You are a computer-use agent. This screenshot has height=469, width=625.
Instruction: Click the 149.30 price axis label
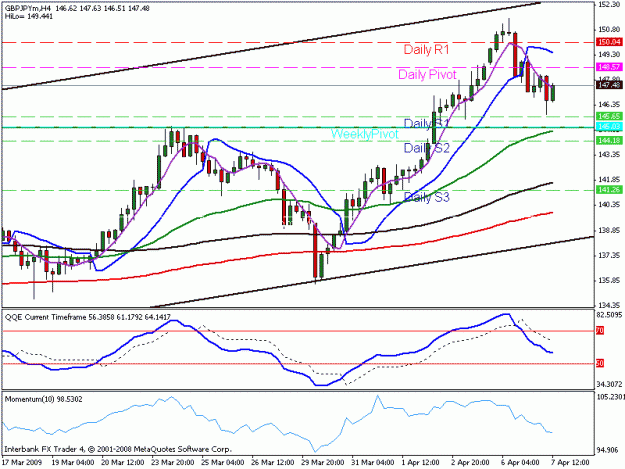point(609,54)
